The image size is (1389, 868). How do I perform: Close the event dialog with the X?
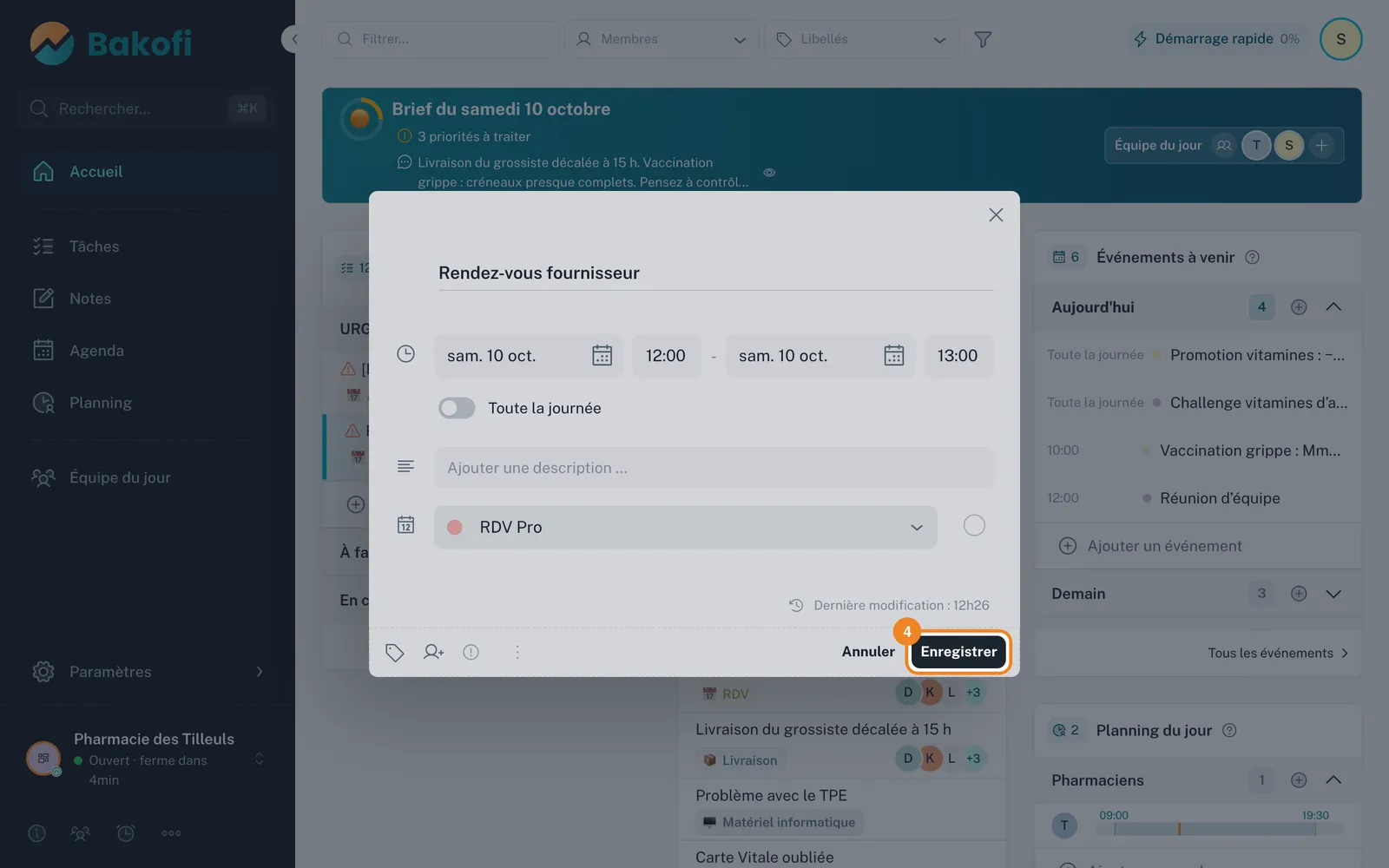coord(996,214)
